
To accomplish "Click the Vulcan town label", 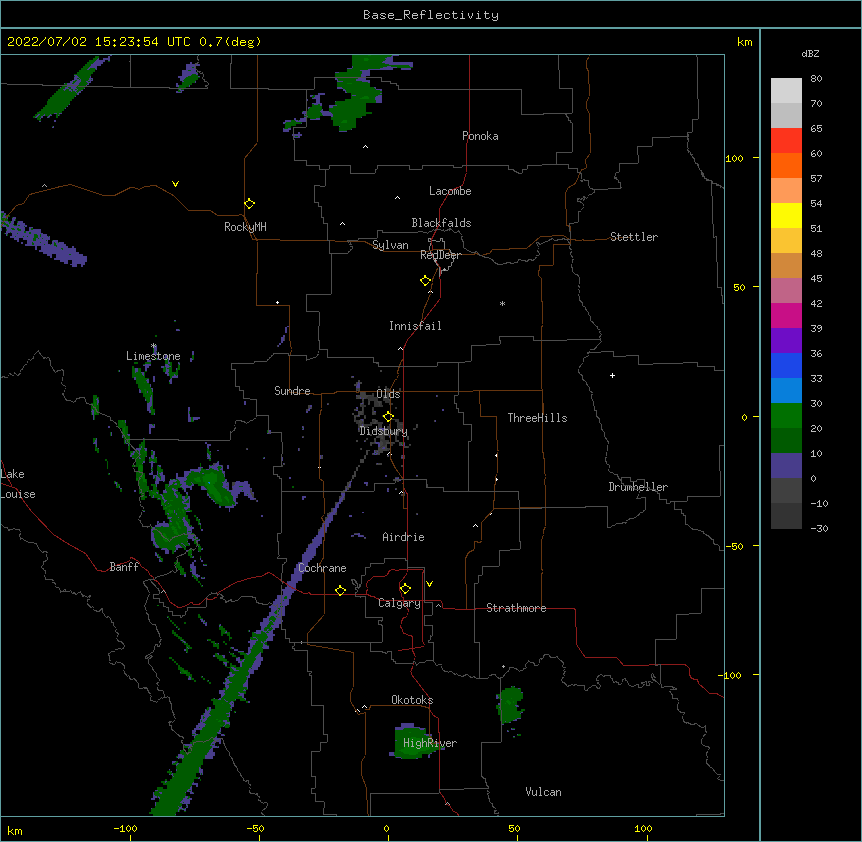I will (543, 792).
